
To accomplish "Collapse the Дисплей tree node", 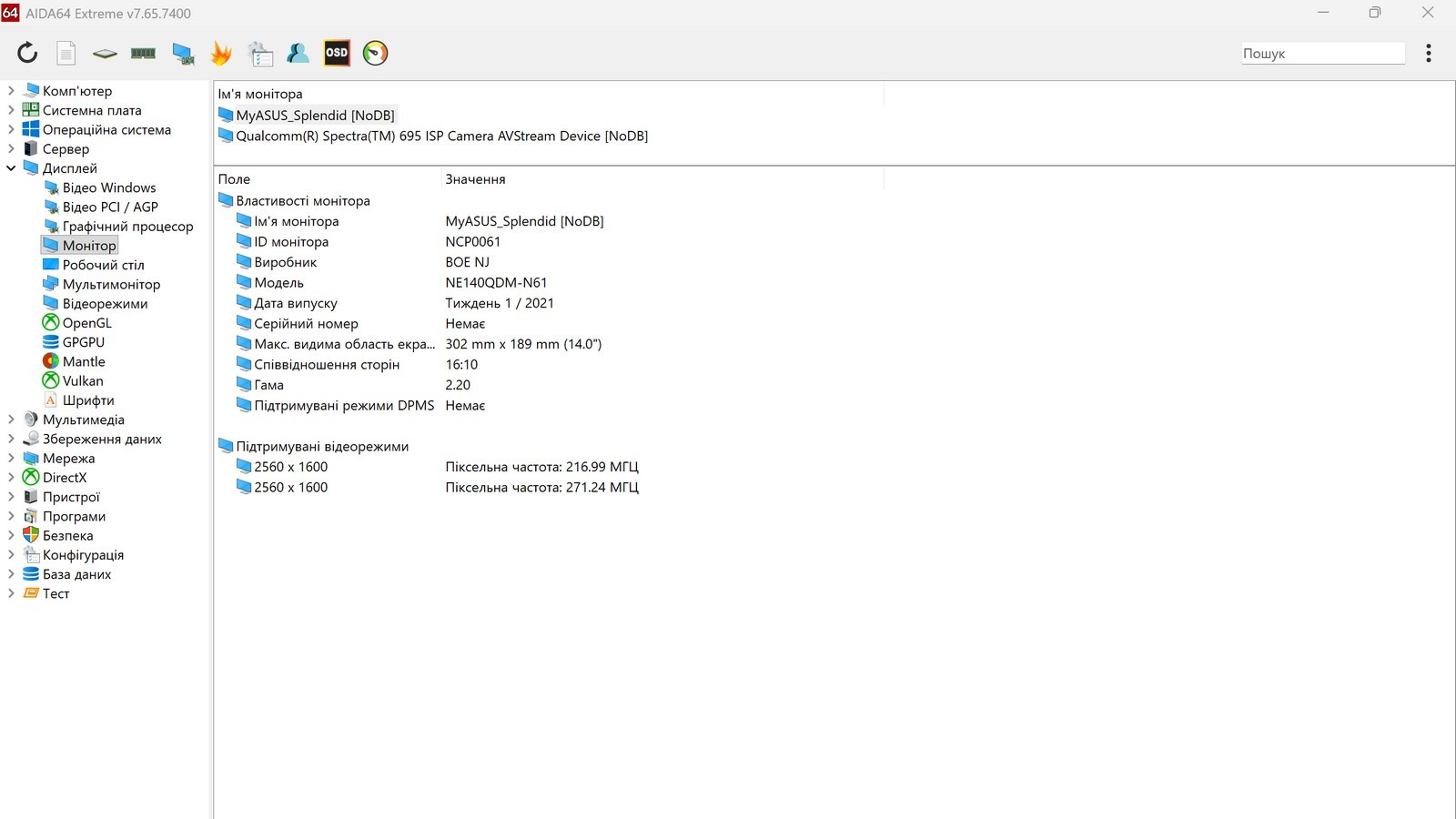I will pyautogui.click(x=11, y=168).
